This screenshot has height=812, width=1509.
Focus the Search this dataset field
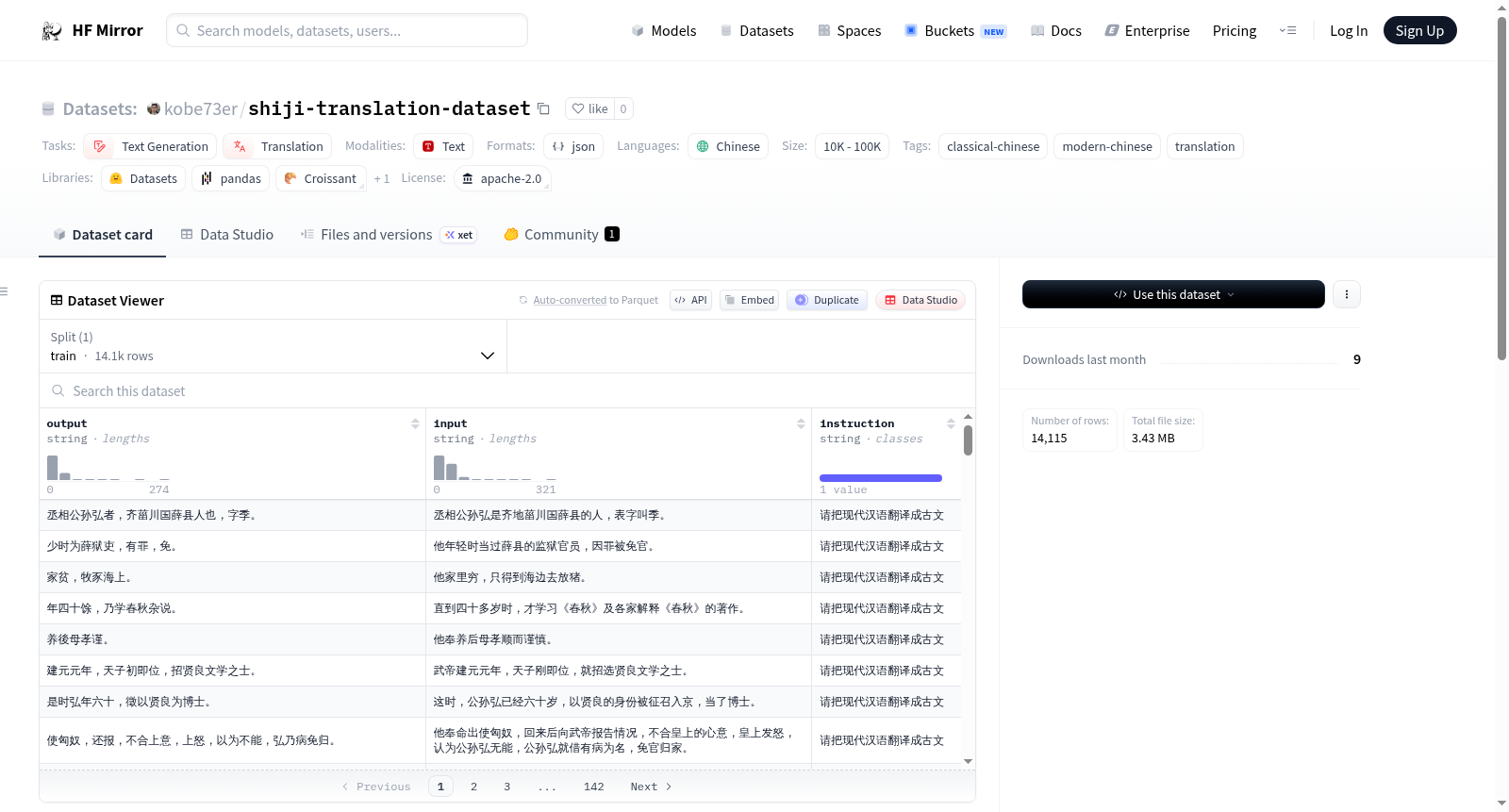(x=507, y=390)
